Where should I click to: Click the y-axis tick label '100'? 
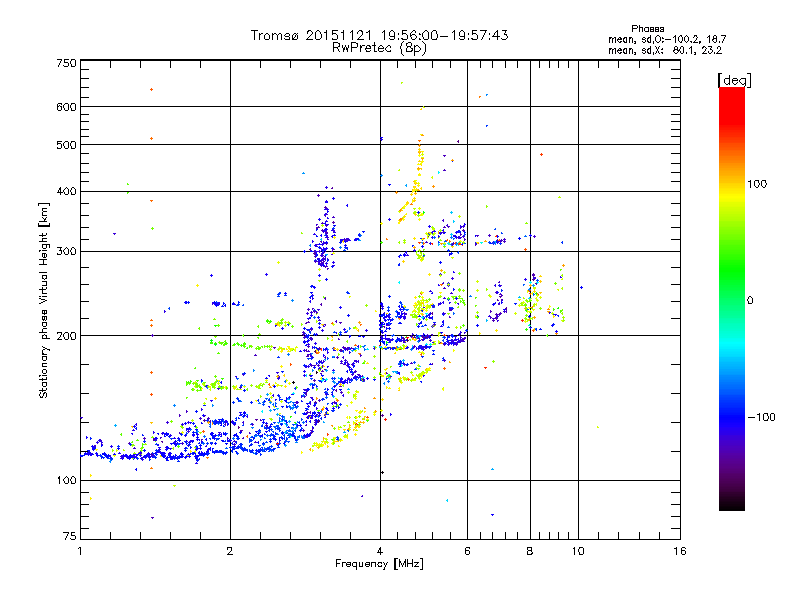[67, 481]
